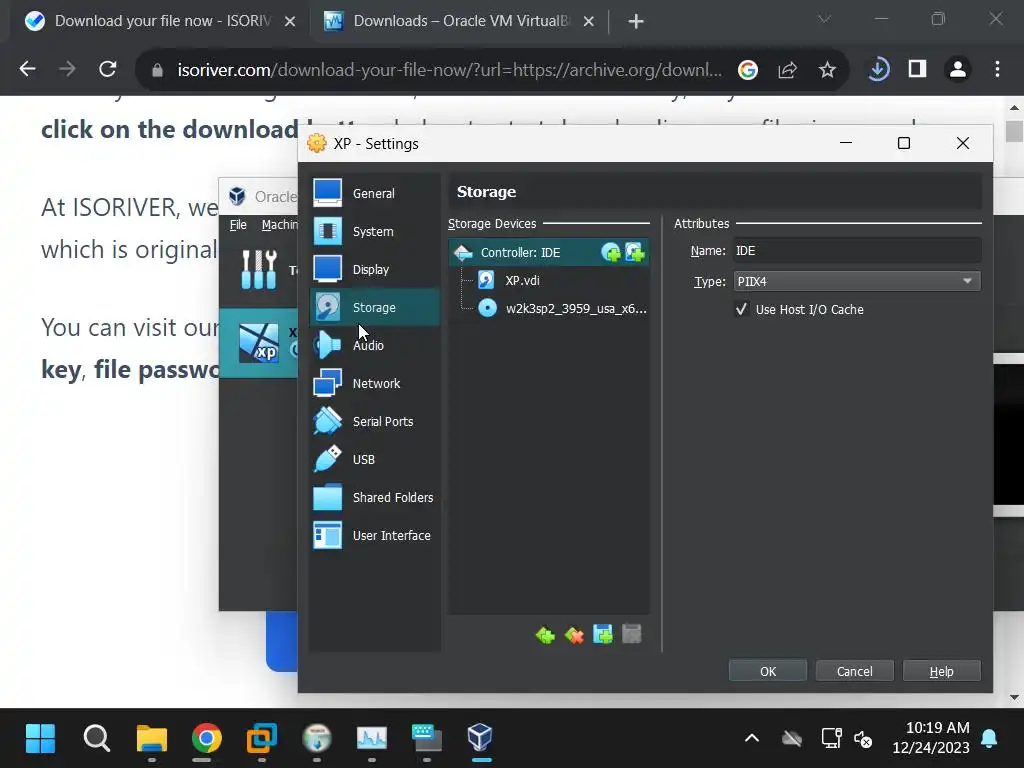Viewport: 1024px width, 768px height.
Task: Open System settings category
Action: tap(374, 231)
